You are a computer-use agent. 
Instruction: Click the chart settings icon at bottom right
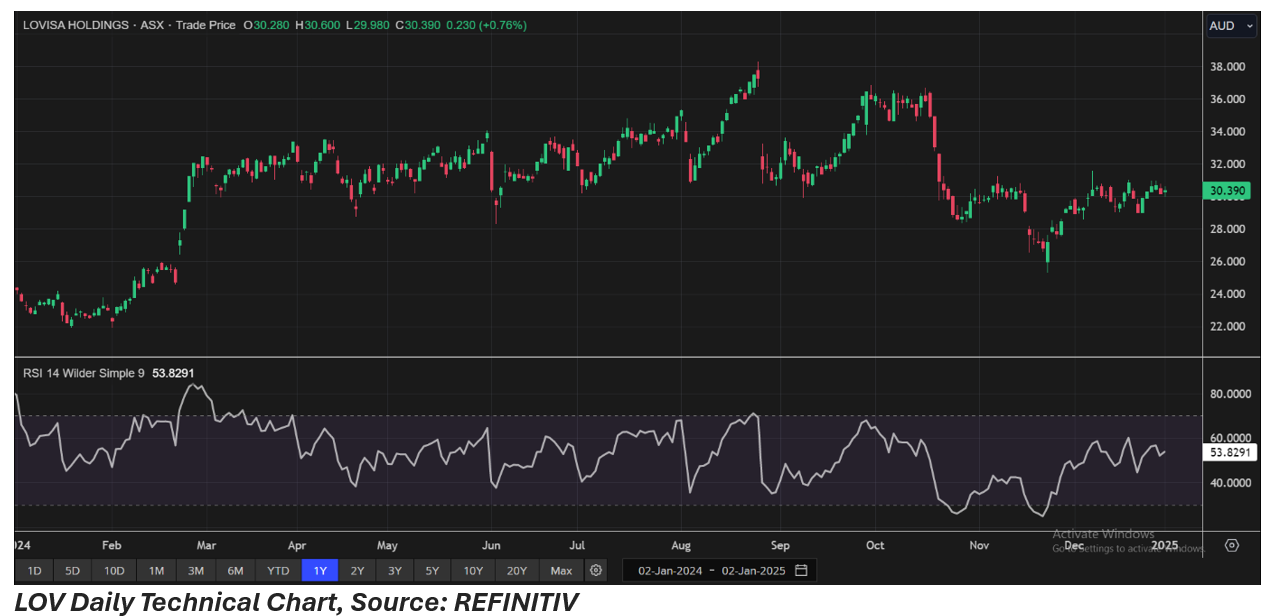(x=1232, y=546)
